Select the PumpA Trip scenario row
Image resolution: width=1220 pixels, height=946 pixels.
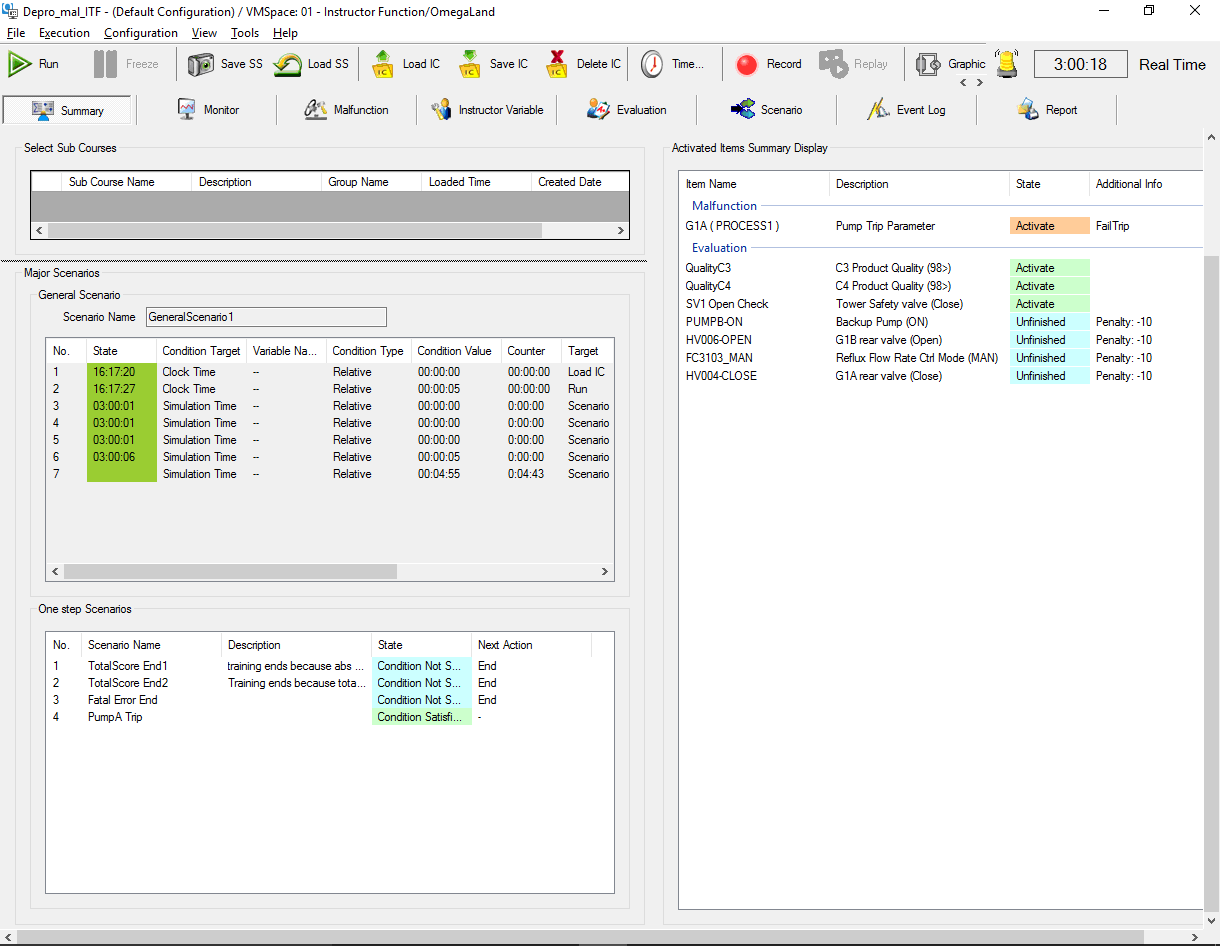[115, 717]
